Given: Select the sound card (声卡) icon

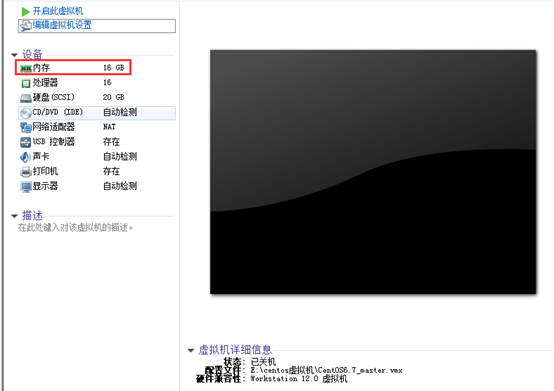Looking at the screenshot, I should (x=25, y=157).
